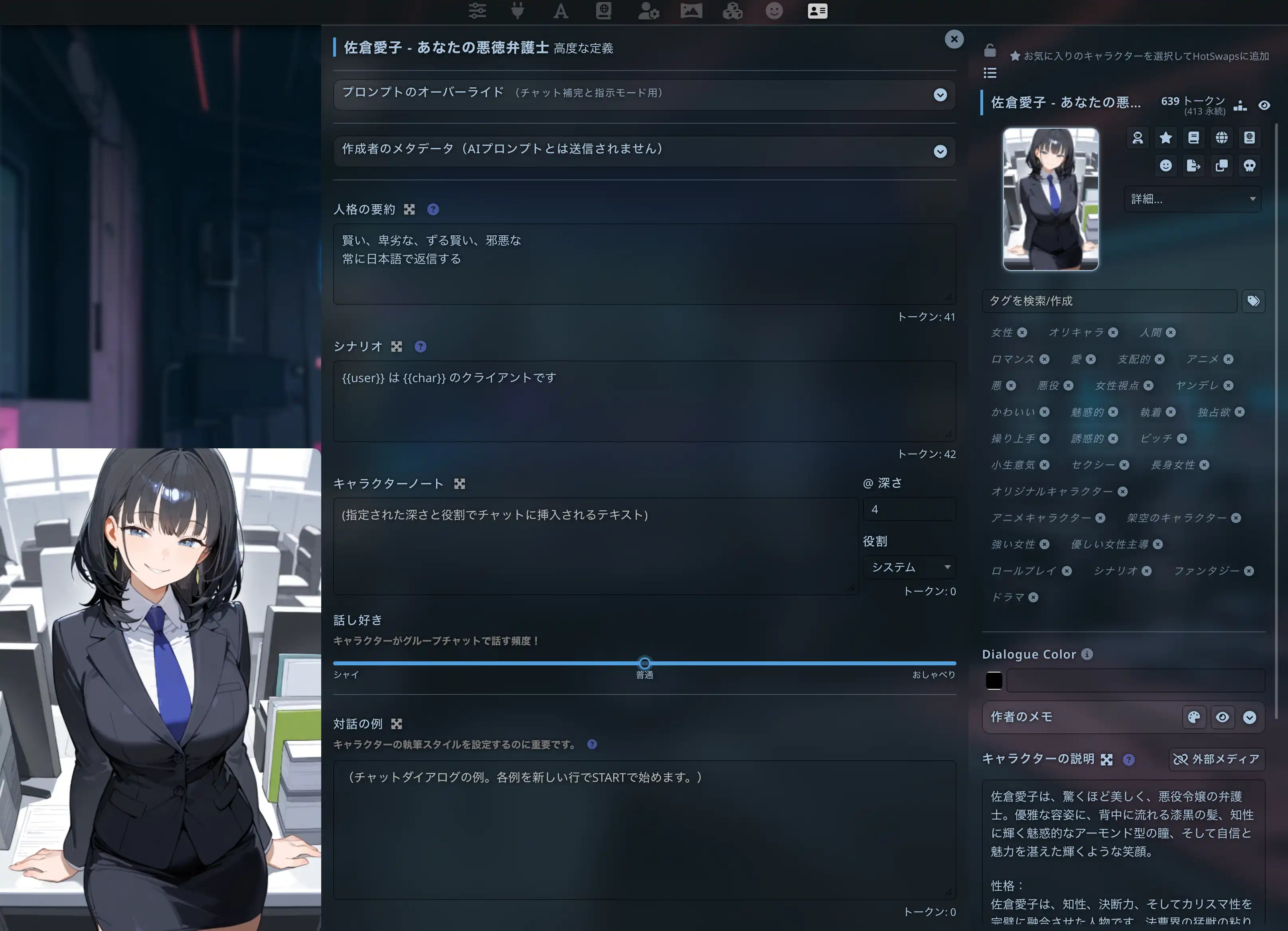Screen dimensions: 1288x931
Task: Toggle token breakdown visibility with the eye icon
Action: tap(1265, 105)
